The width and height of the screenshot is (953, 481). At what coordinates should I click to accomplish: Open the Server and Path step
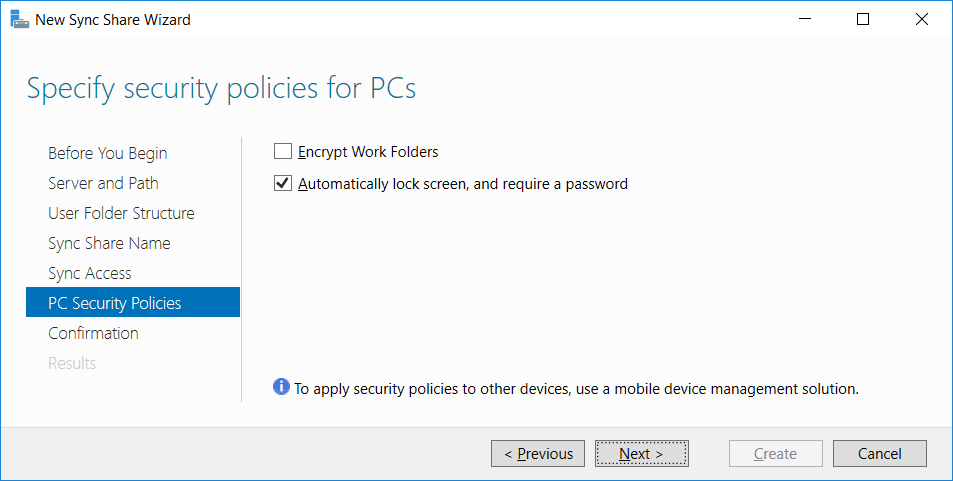103,183
